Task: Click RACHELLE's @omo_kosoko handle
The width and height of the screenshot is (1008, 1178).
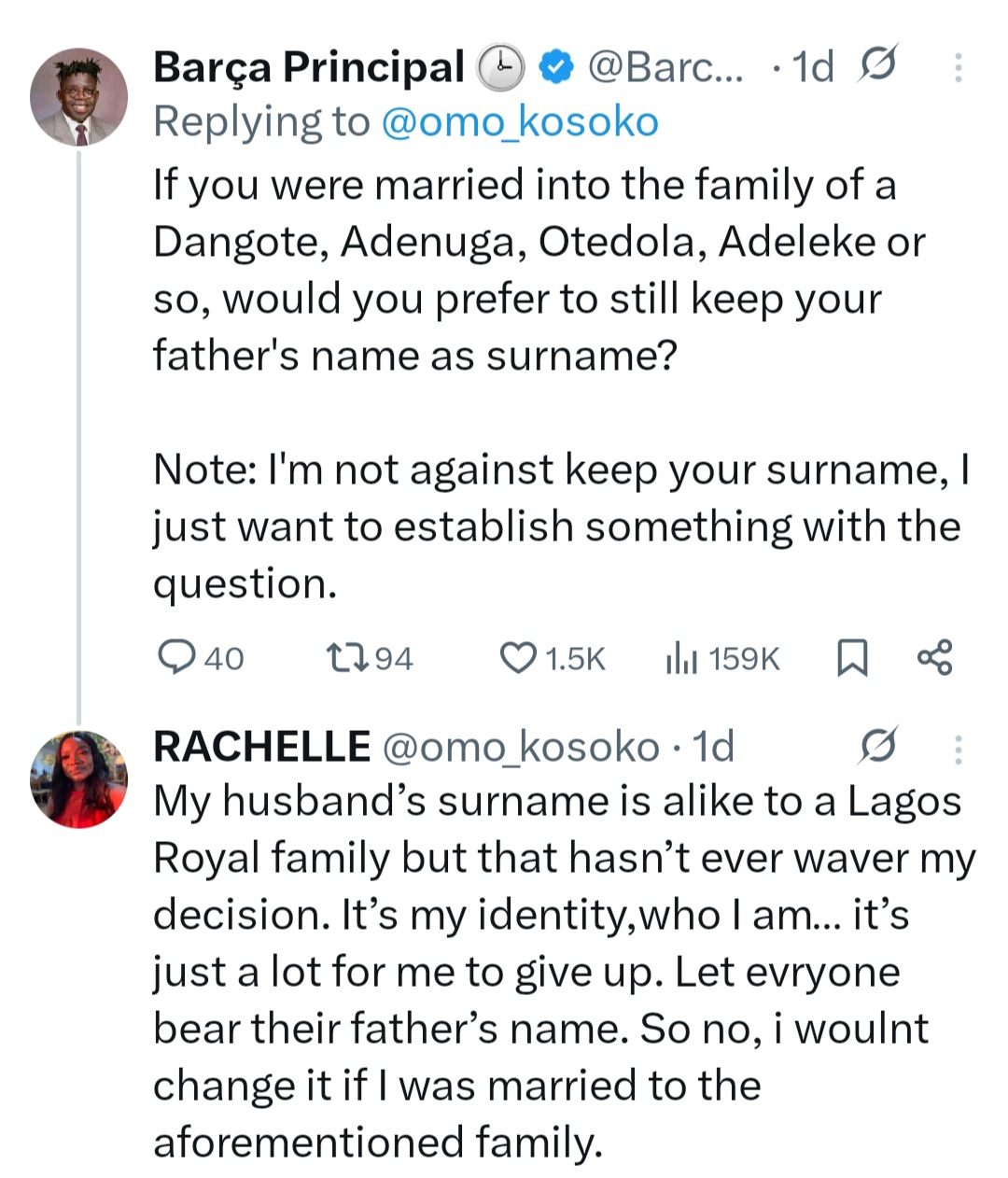Action: coord(521,747)
